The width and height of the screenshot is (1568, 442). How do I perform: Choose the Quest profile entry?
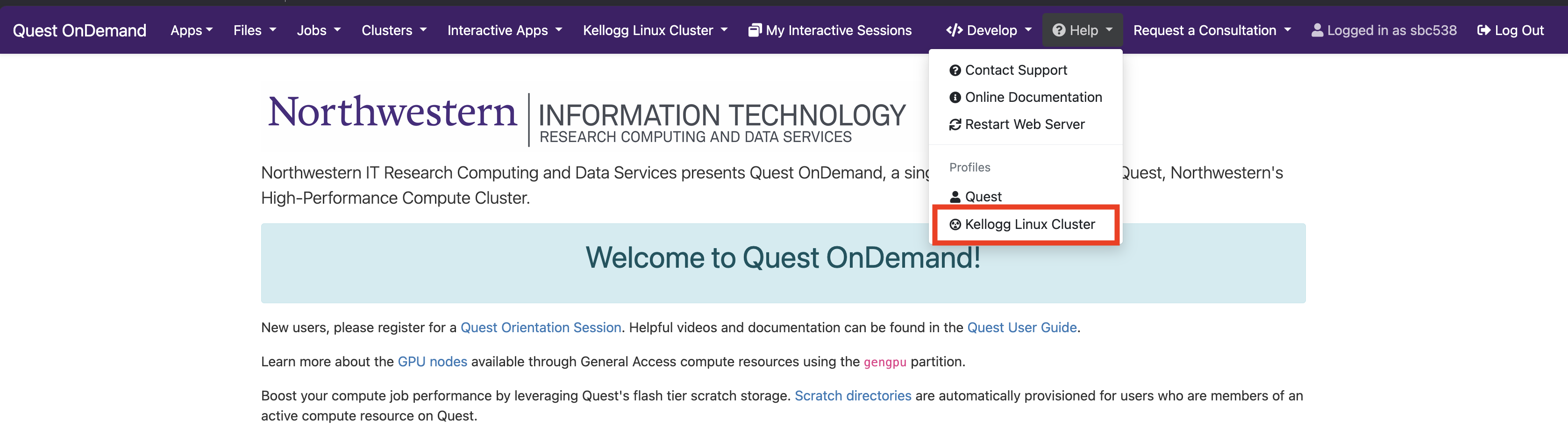point(1025,197)
